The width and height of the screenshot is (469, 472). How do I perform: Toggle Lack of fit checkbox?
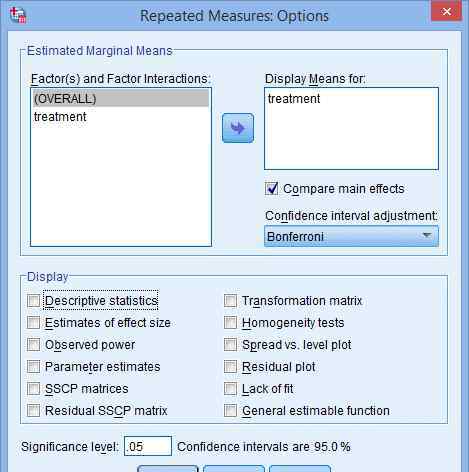[230, 389]
